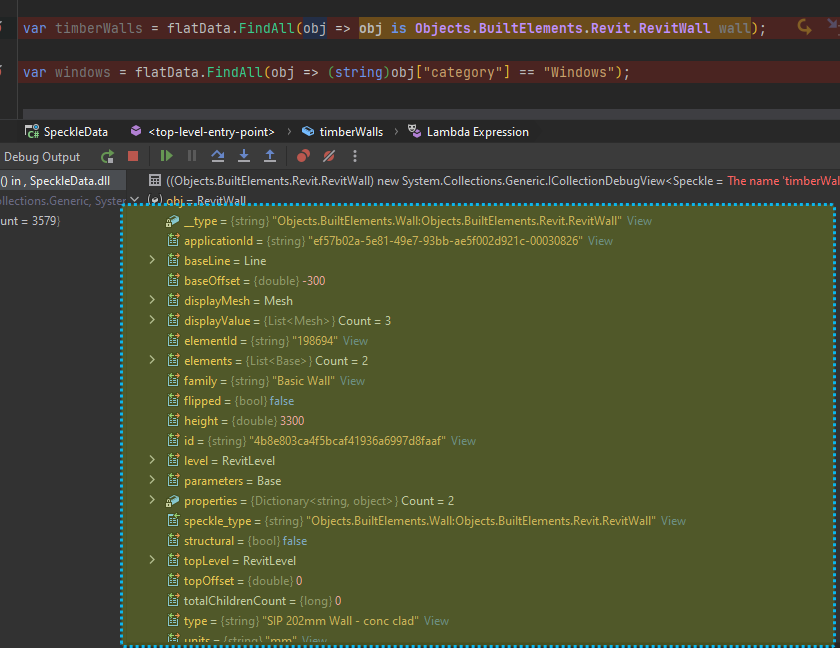Switch to the Debug Output tab

coord(41,157)
